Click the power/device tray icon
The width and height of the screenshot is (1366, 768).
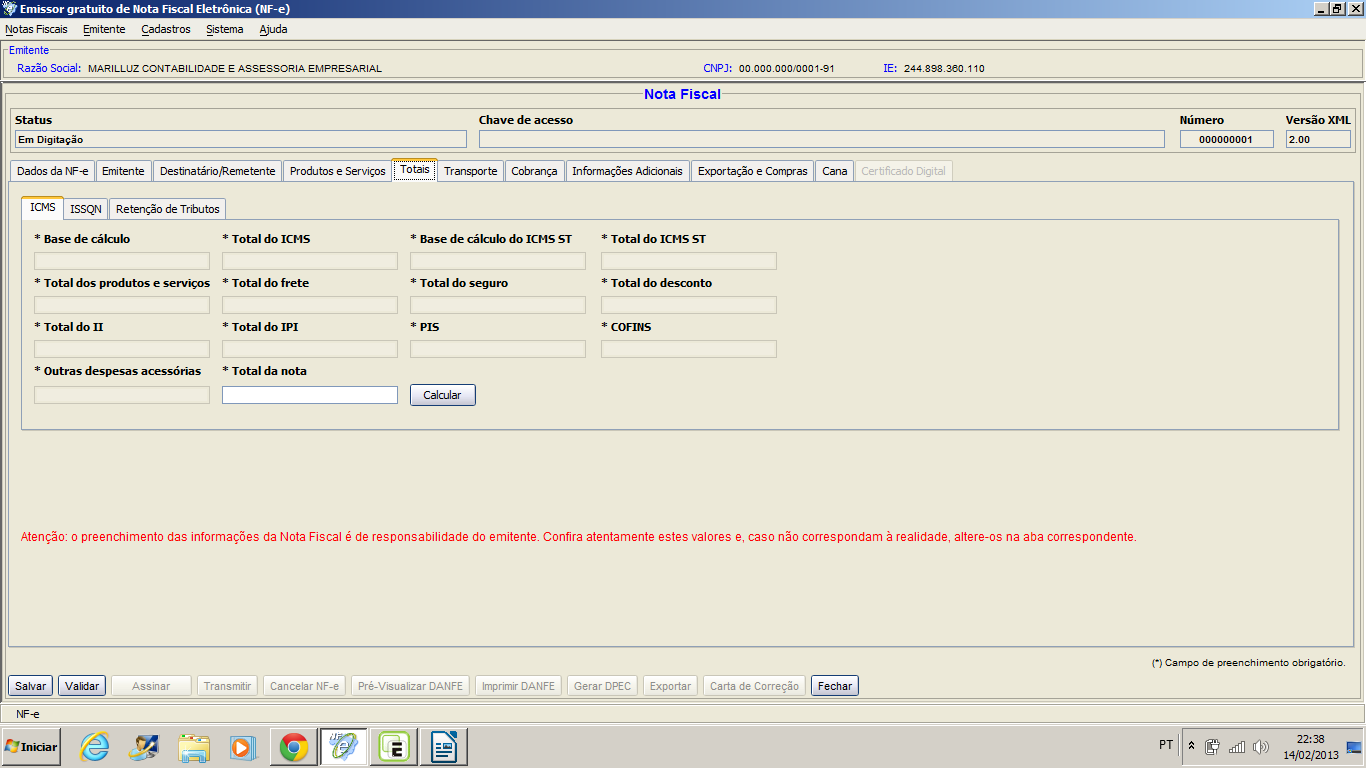[1213, 746]
